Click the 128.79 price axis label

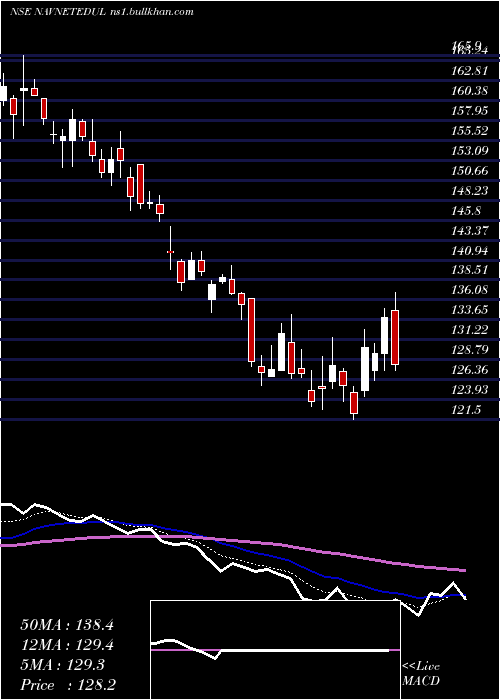(471, 350)
